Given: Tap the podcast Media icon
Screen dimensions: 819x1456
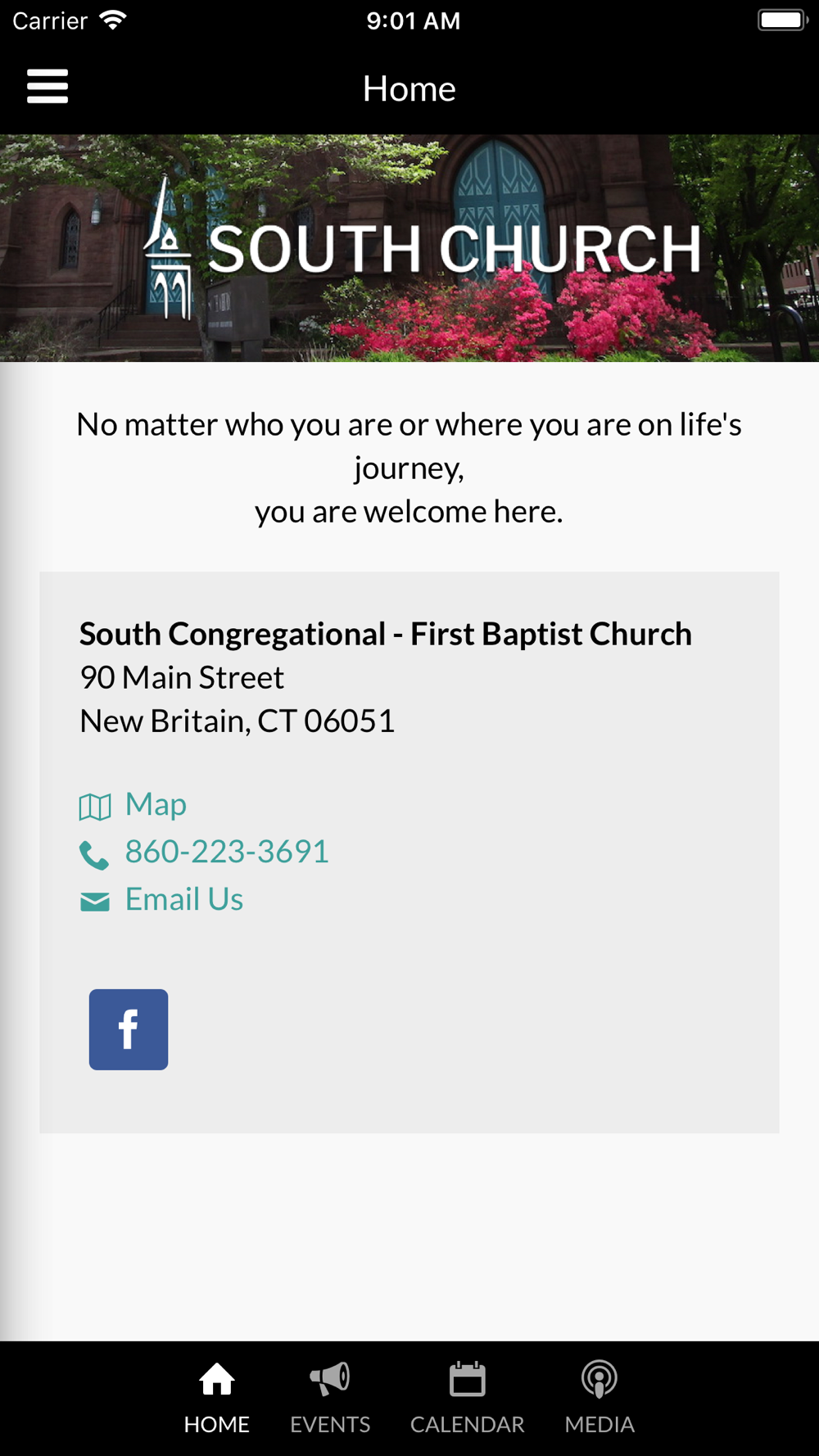Looking at the screenshot, I should [x=600, y=1379].
